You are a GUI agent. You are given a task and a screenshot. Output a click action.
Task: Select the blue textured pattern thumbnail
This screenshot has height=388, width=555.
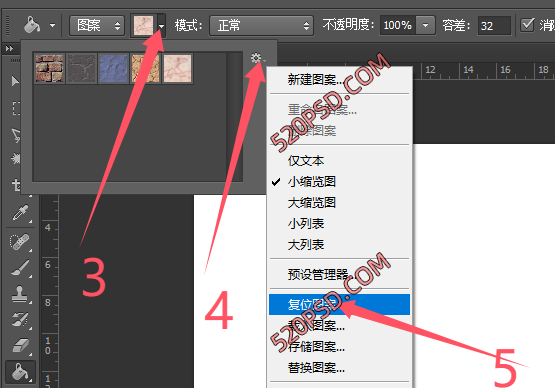click(x=113, y=69)
